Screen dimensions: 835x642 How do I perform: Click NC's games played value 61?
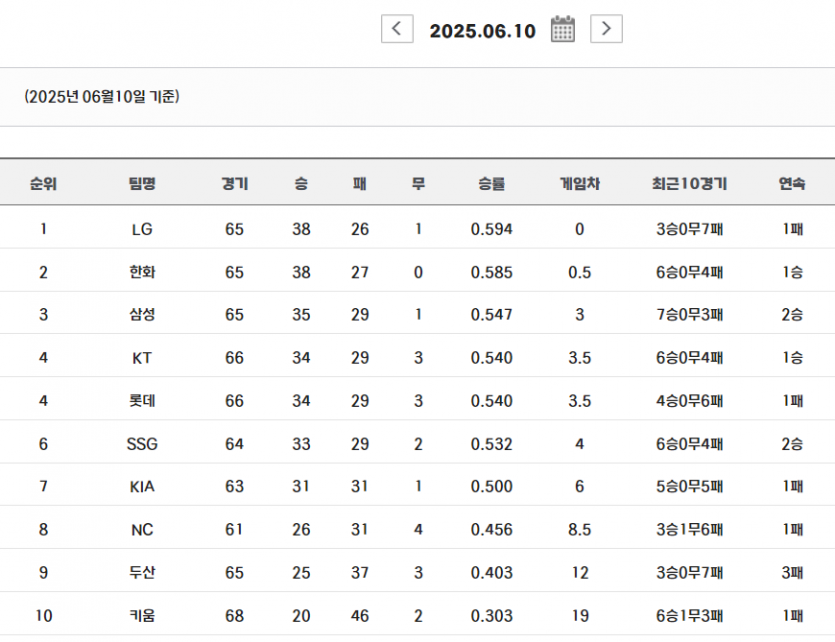point(234,530)
